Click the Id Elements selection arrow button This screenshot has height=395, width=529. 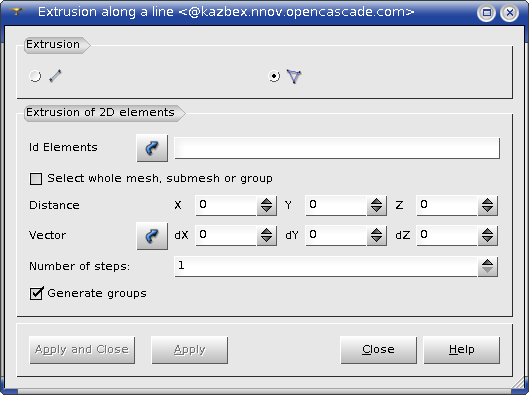tap(152, 148)
